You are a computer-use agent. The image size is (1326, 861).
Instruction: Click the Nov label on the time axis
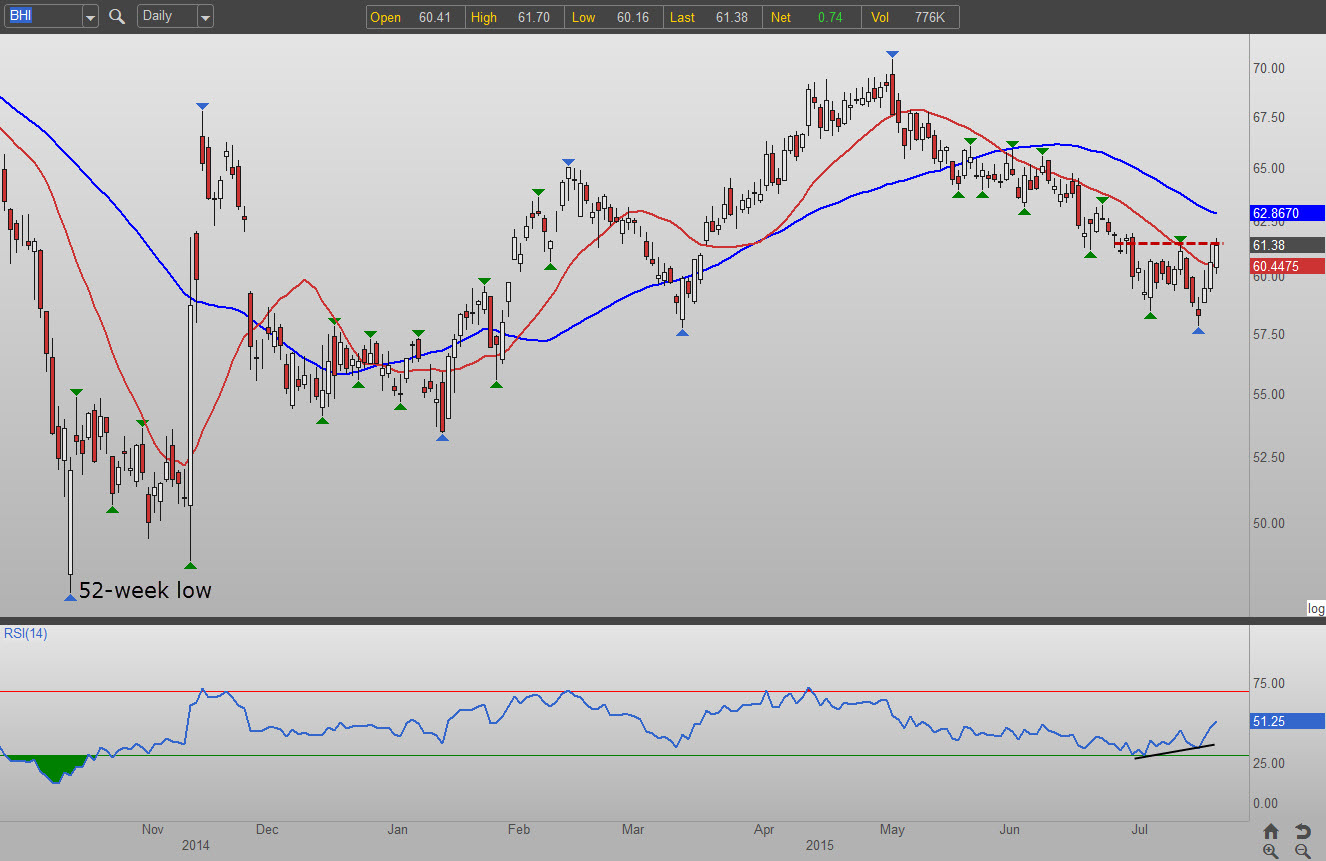pos(153,829)
